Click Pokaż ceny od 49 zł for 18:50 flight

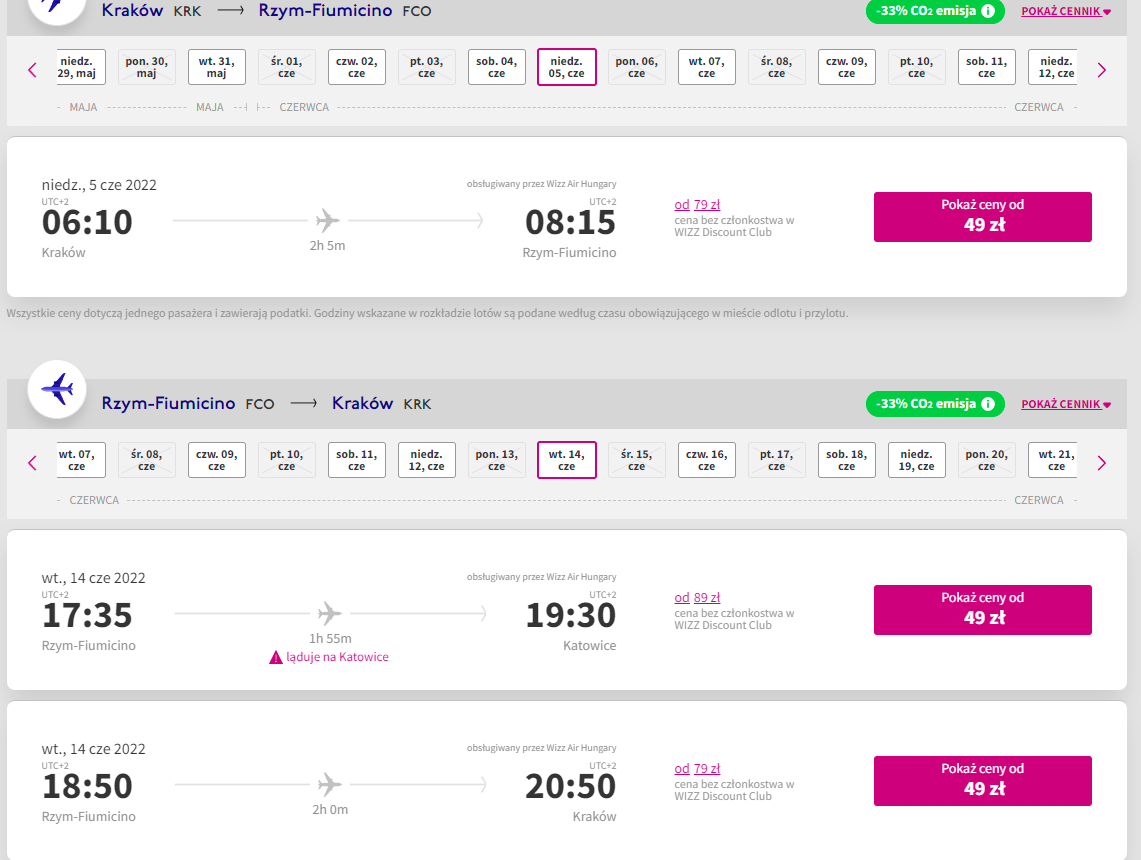click(x=982, y=781)
